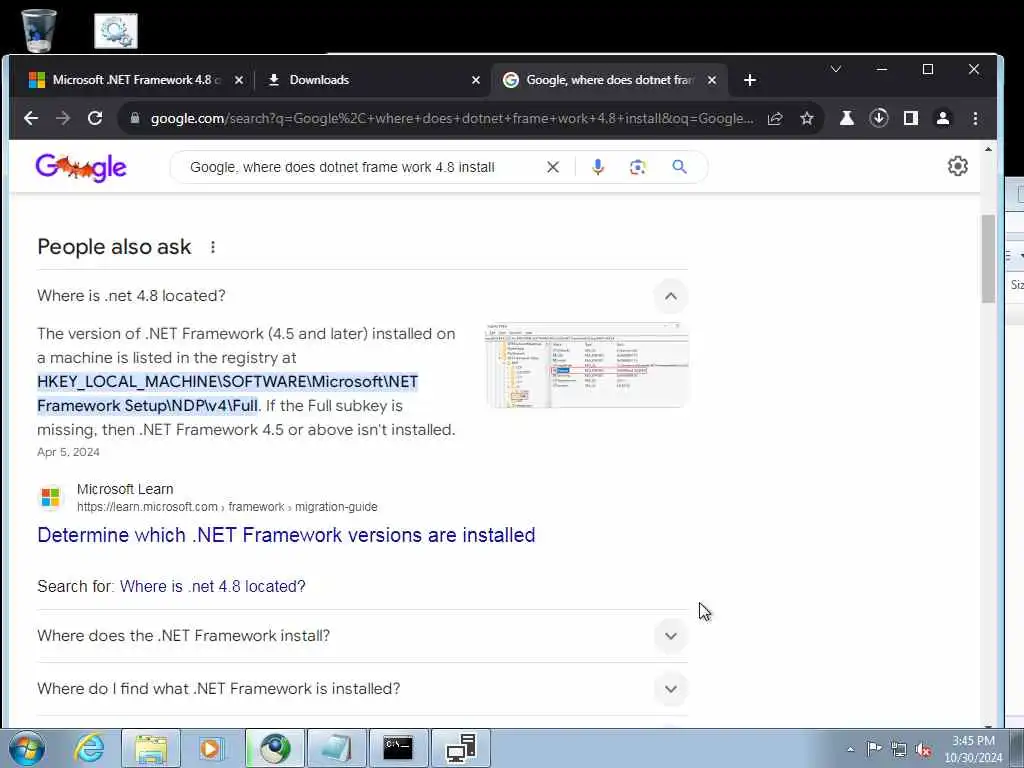This screenshot has height=768, width=1024.
Task: Open the Chrome three-dot menu
Action: (976, 118)
